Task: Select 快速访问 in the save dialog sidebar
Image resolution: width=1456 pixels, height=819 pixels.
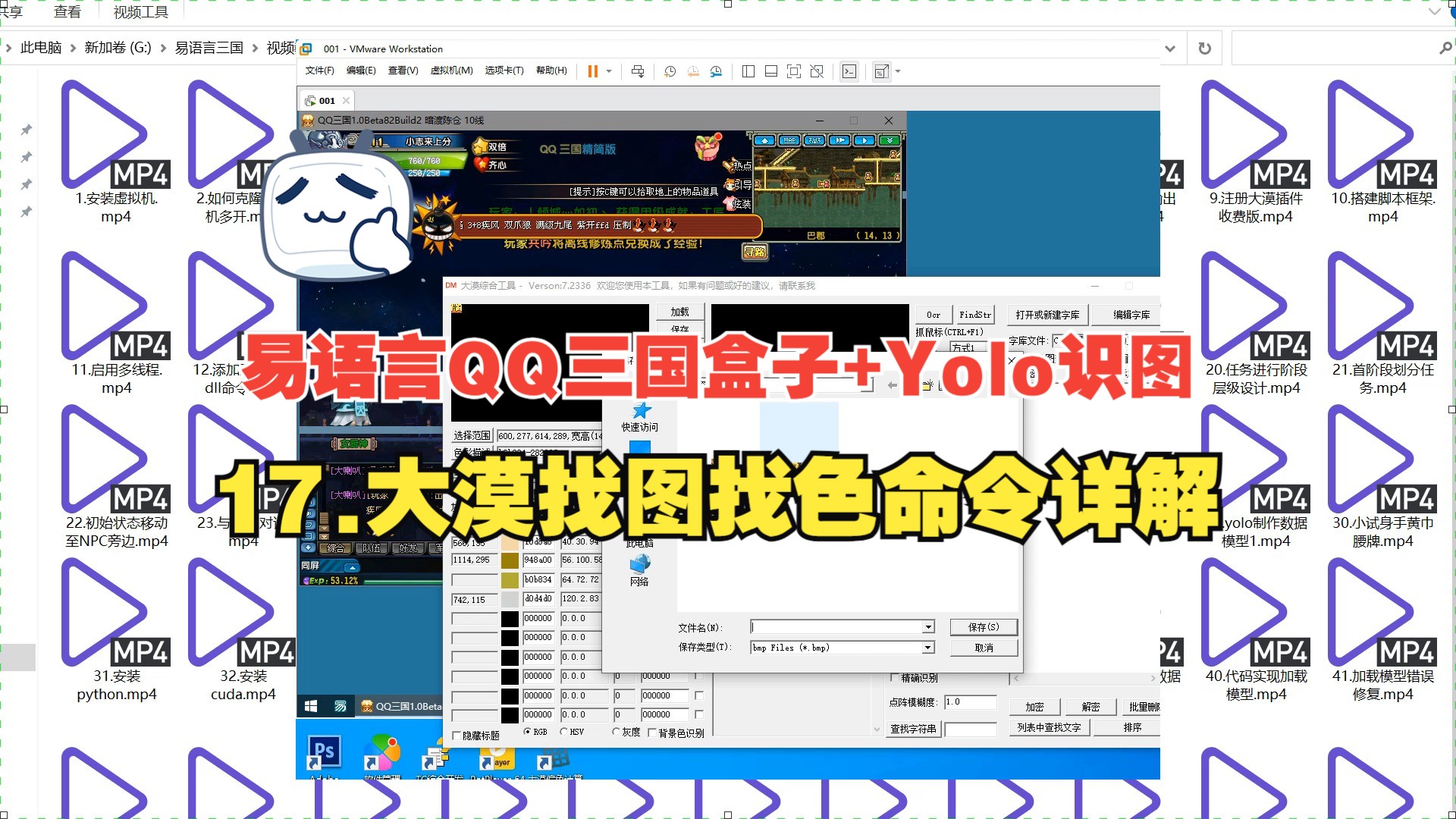Action: tap(640, 416)
